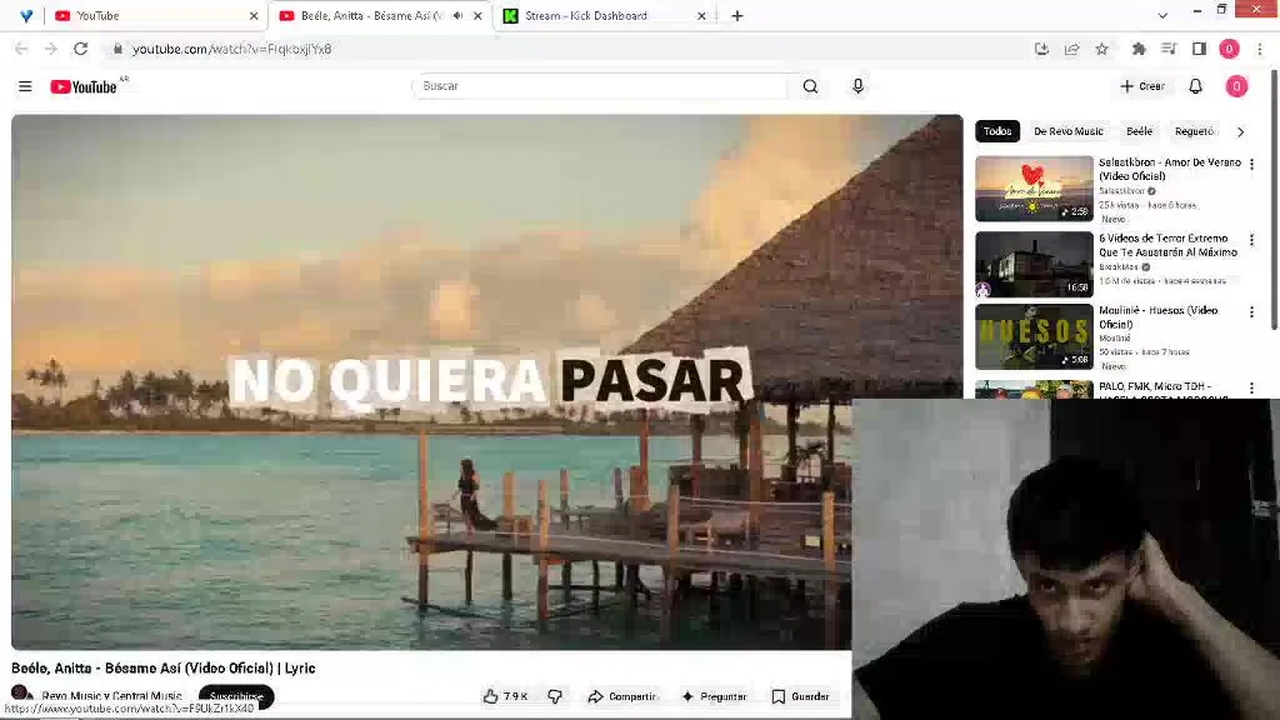Open 6 Videos de Terror Extremo title
Viewport: 1280px width, 720px height.
point(1168,245)
